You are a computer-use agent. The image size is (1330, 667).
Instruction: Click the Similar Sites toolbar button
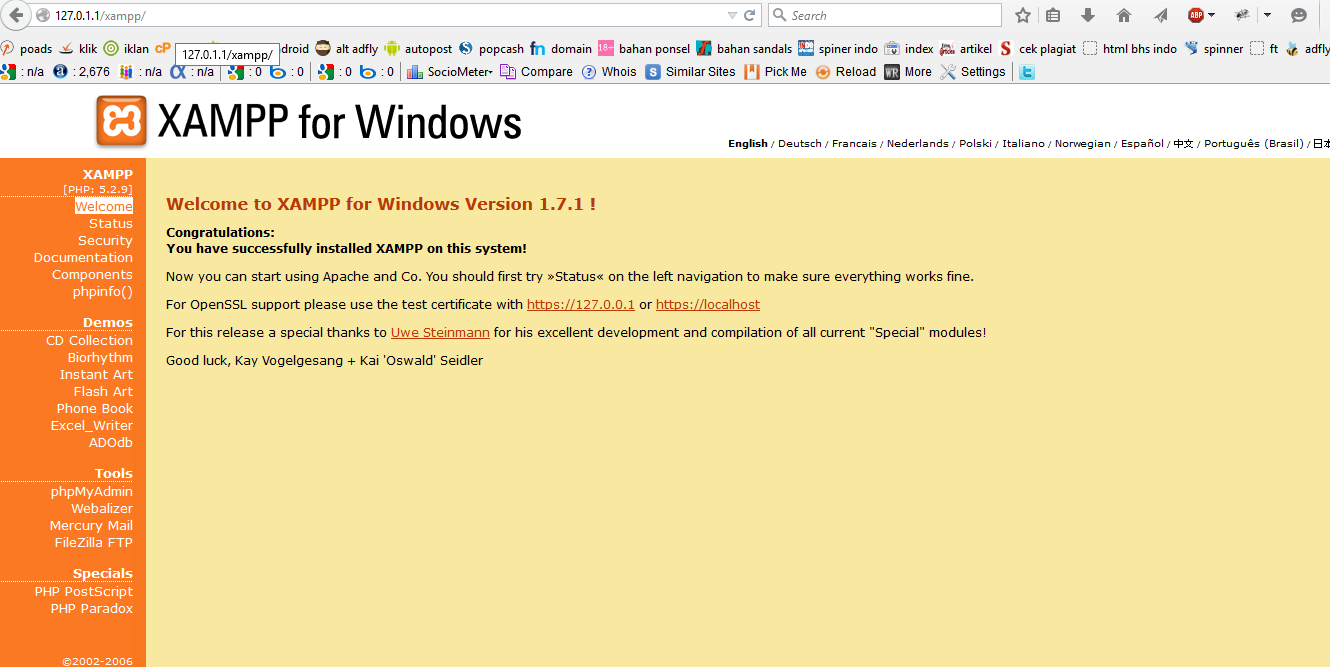[x=690, y=72]
